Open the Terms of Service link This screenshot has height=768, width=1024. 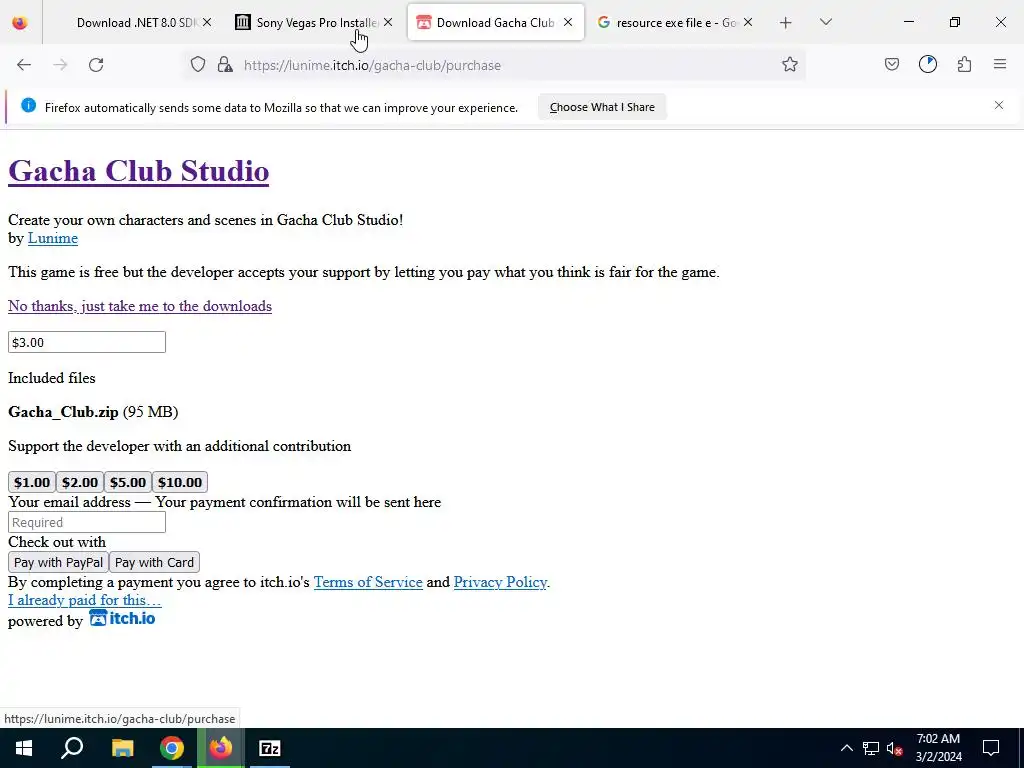click(x=368, y=582)
